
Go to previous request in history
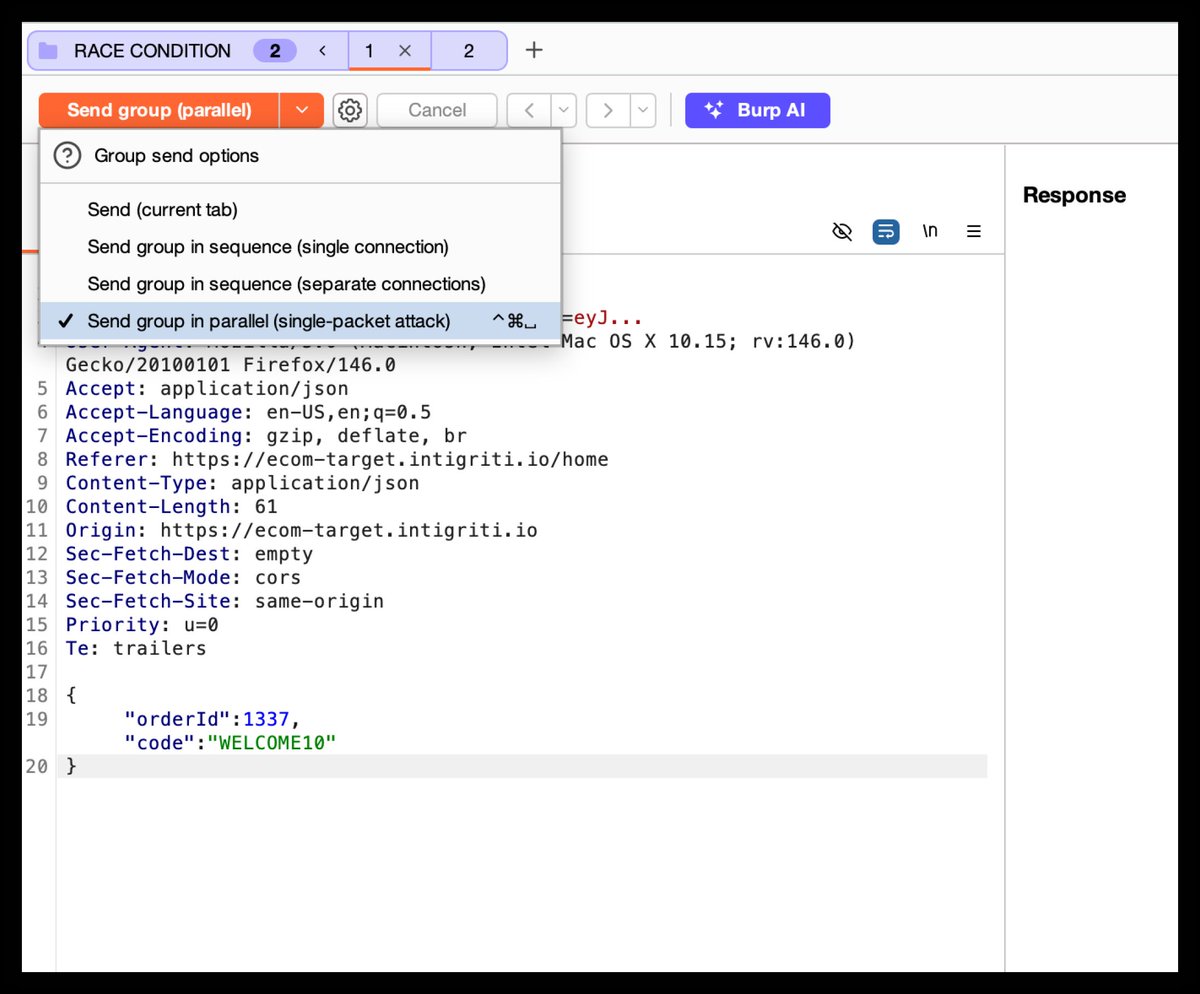click(530, 110)
